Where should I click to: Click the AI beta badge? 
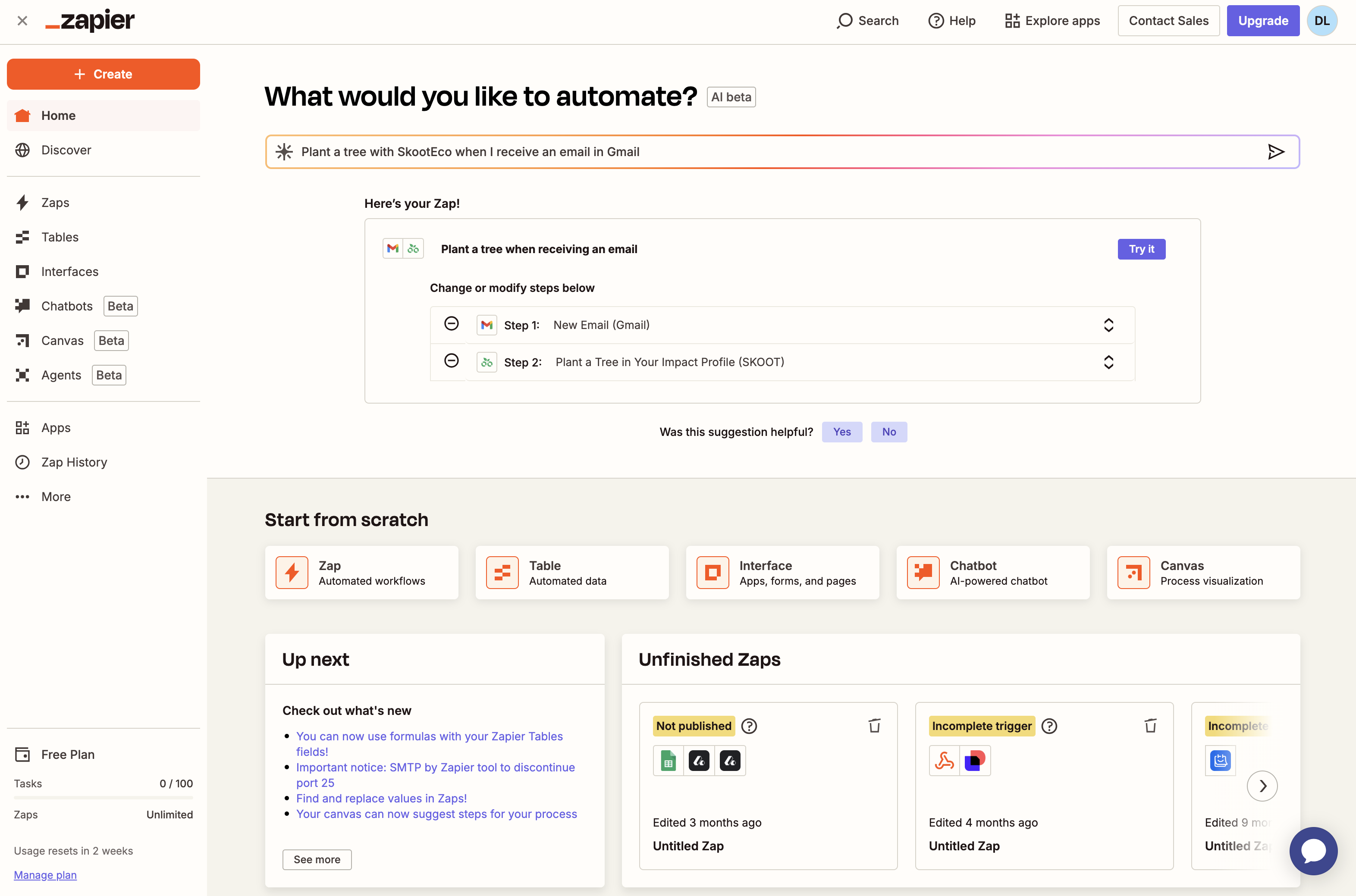click(x=731, y=97)
